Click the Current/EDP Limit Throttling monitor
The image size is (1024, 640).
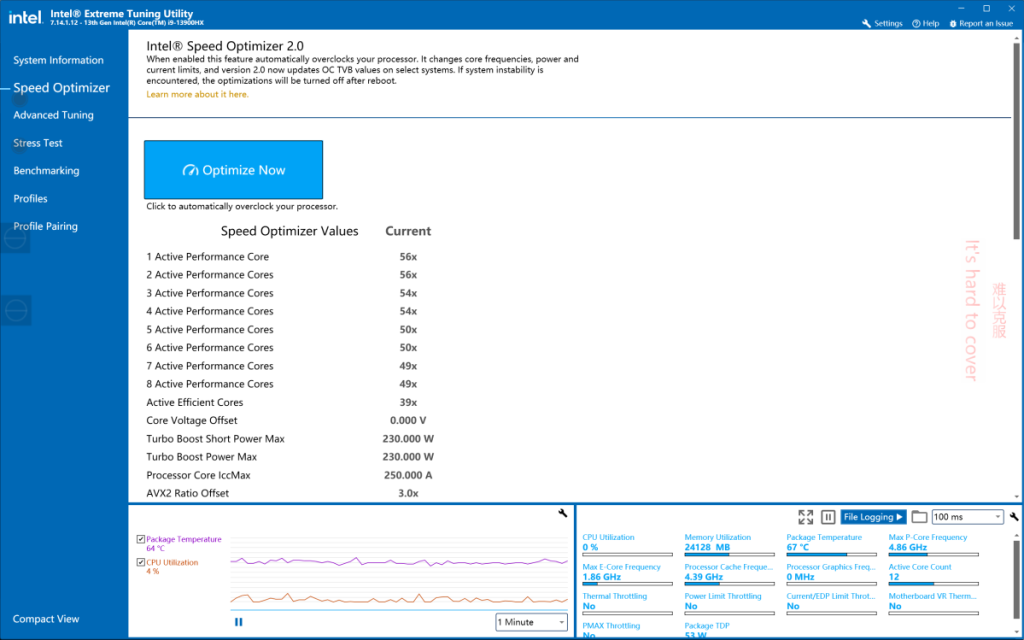831,601
